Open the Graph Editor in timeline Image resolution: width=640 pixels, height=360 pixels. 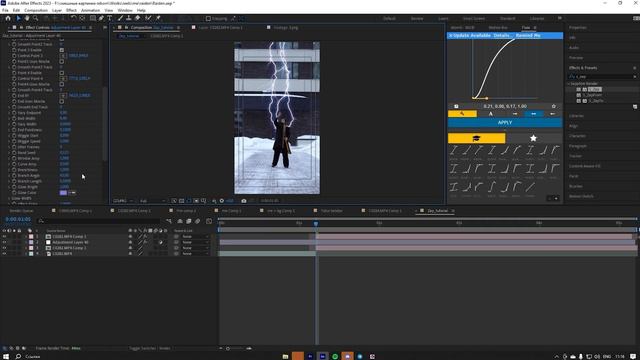(x=209, y=221)
